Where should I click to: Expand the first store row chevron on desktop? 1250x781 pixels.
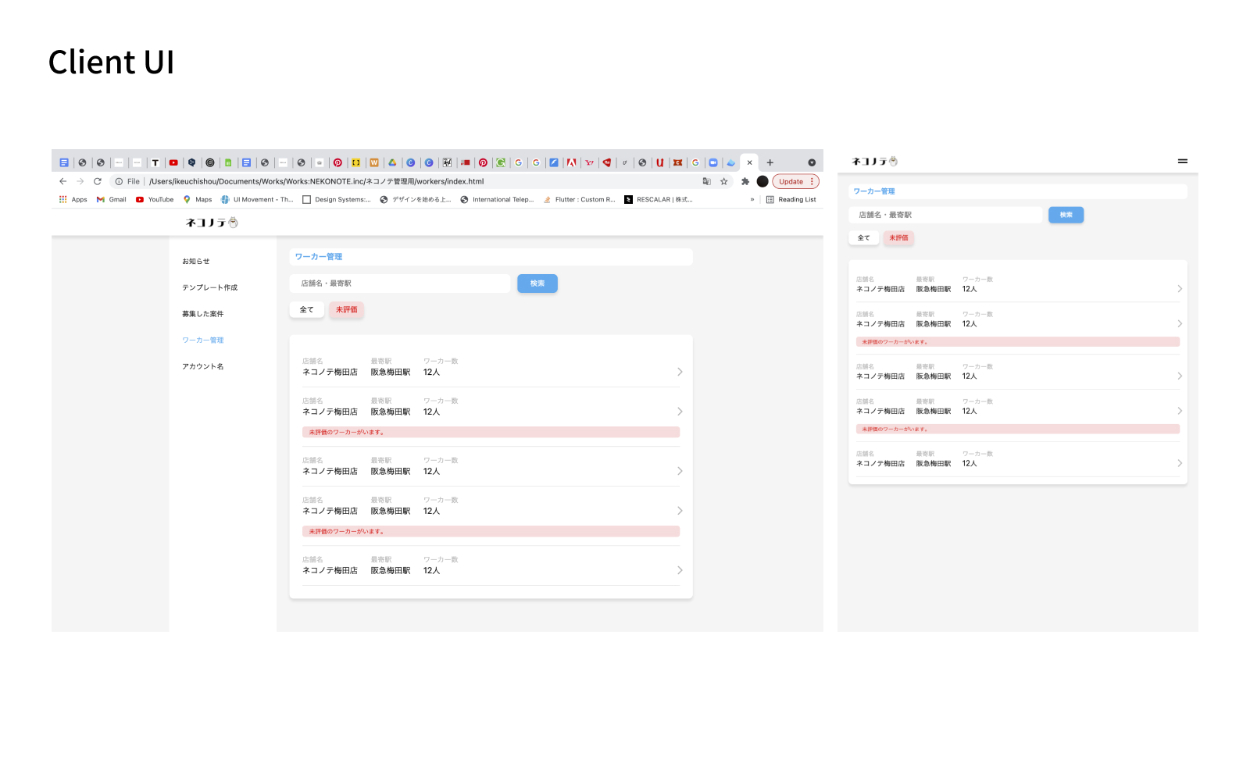coord(680,372)
